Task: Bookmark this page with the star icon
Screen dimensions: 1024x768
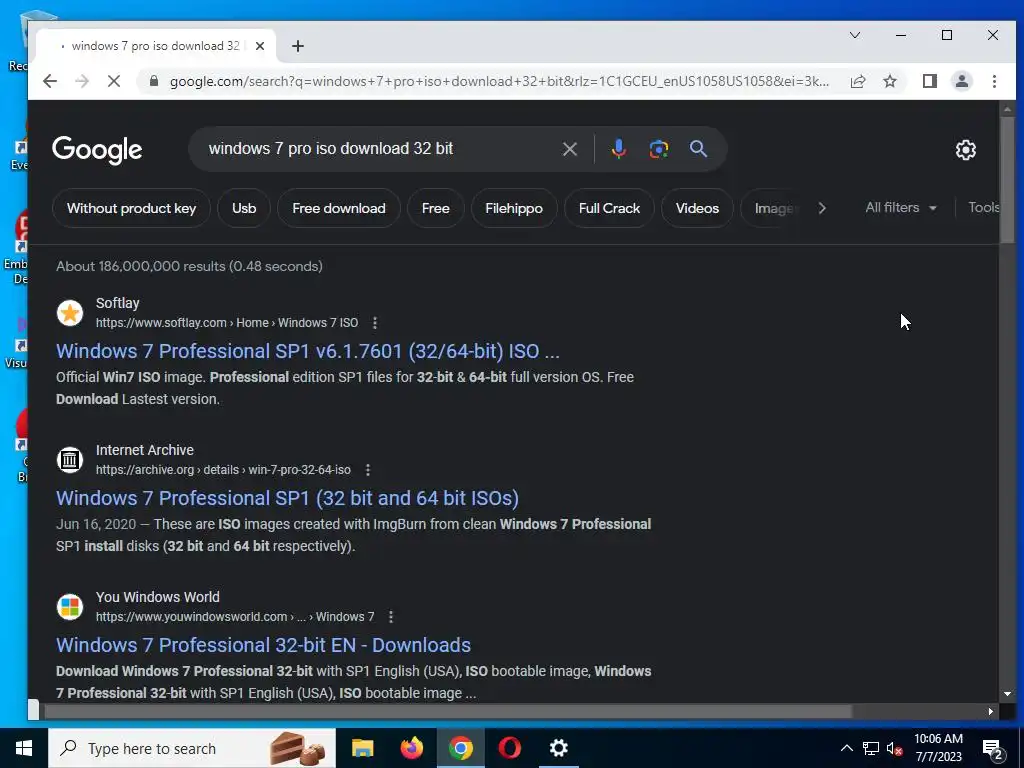Action: pyautogui.click(x=889, y=81)
